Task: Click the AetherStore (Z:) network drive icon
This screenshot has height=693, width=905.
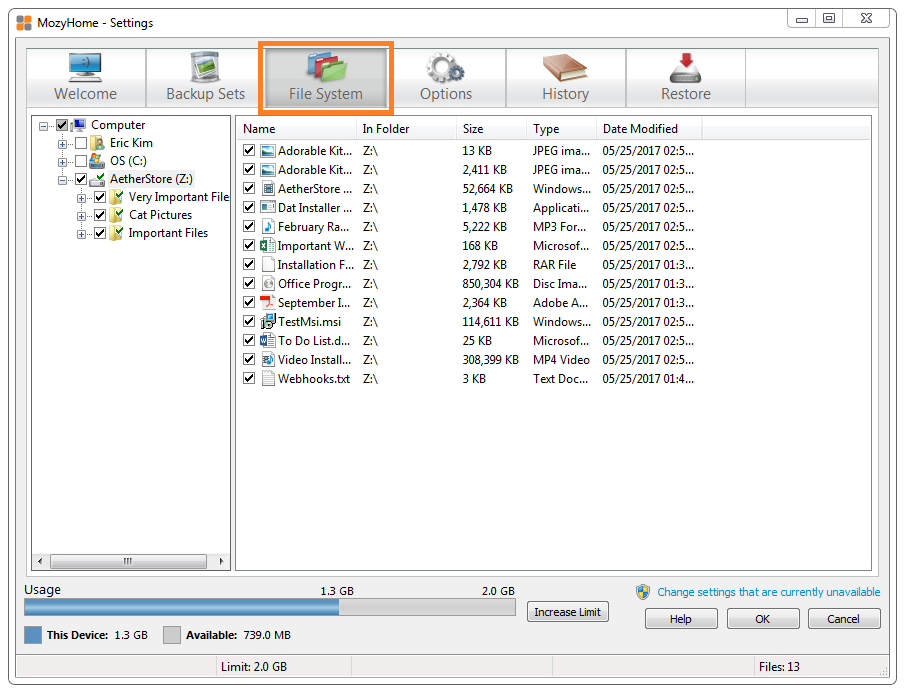Action: tap(97, 179)
